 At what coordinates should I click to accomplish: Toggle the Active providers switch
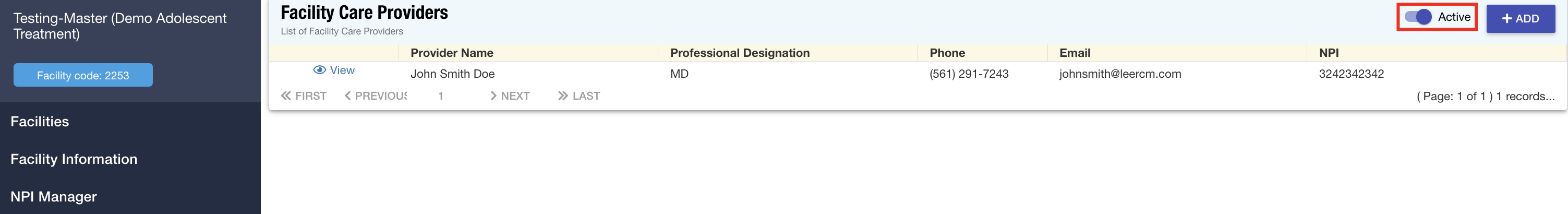coord(1418,17)
